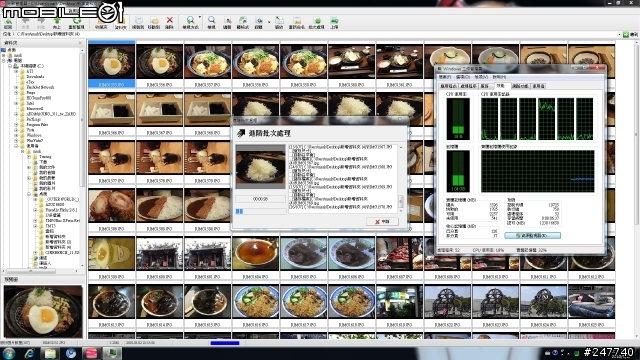The height and width of the screenshot is (360, 640).
Task: Click the large preview image panel
Action: coord(43,311)
